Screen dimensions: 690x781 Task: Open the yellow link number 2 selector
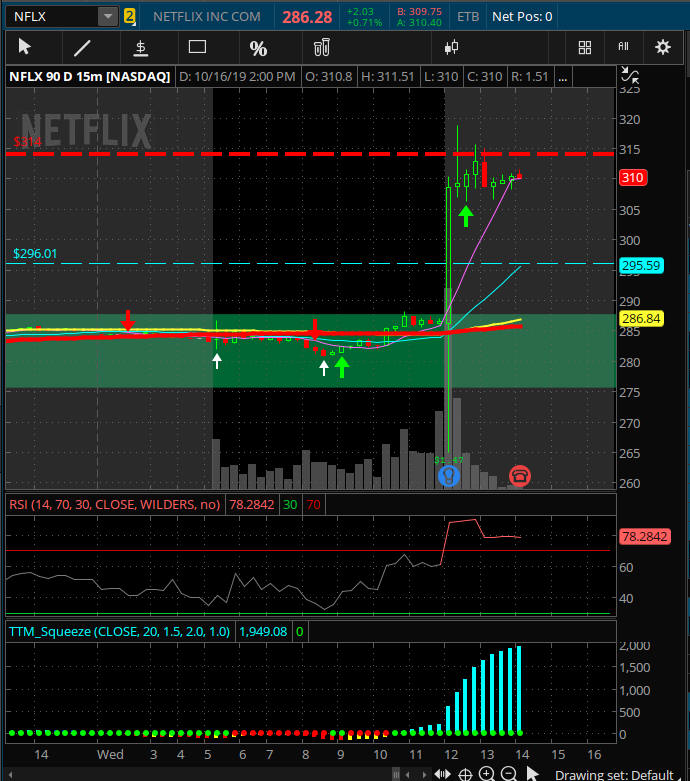point(130,16)
